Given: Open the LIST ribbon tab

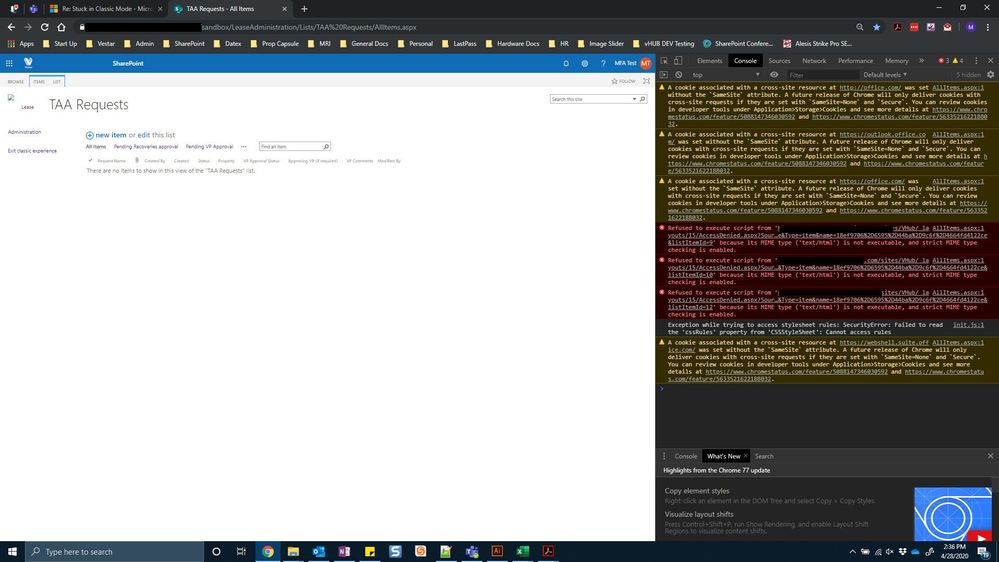Looking at the screenshot, I should [x=57, y=82].
